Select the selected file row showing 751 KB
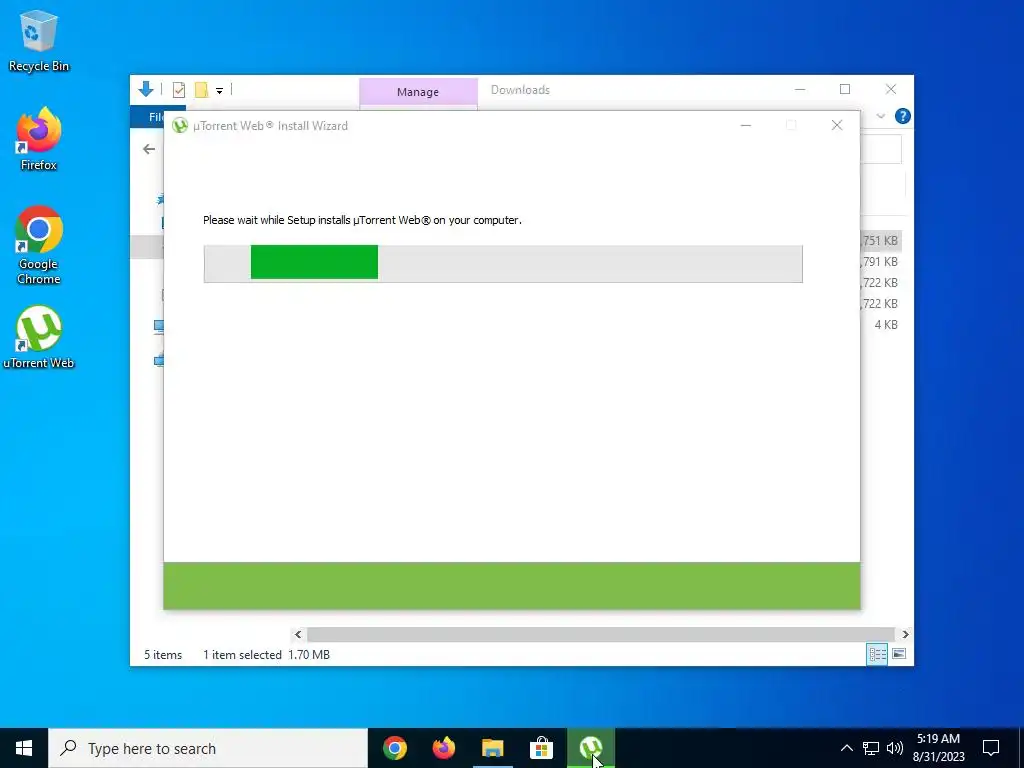This screenshot has width=1024, height=768. (x=881, y=241)
